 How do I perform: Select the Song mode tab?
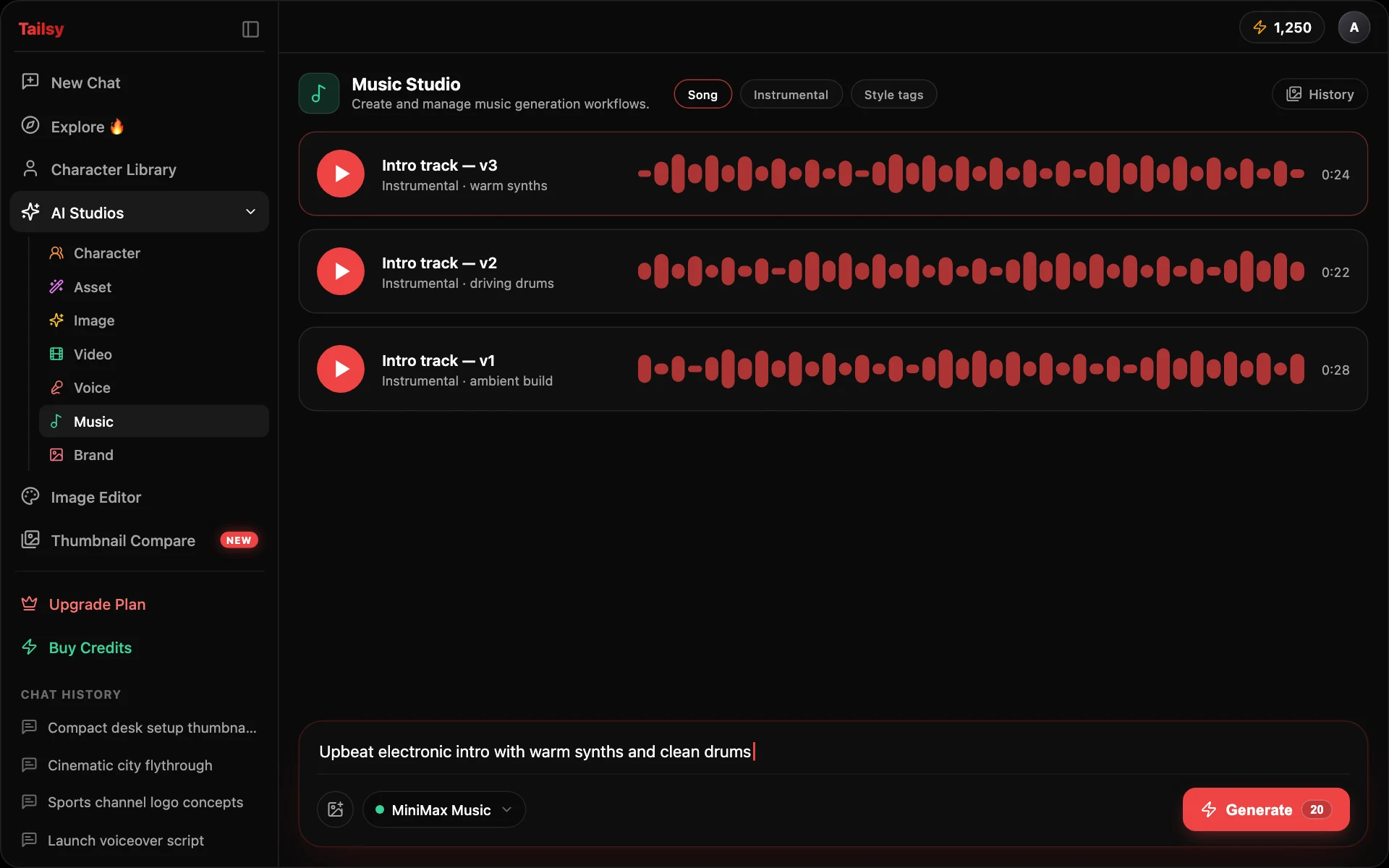point(702,94)
